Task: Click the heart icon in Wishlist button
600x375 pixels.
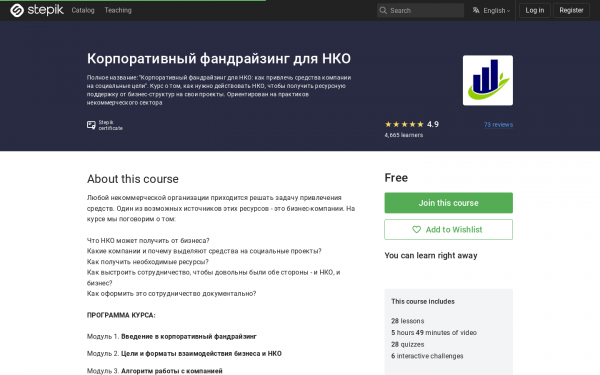Action: coord(416,230)
